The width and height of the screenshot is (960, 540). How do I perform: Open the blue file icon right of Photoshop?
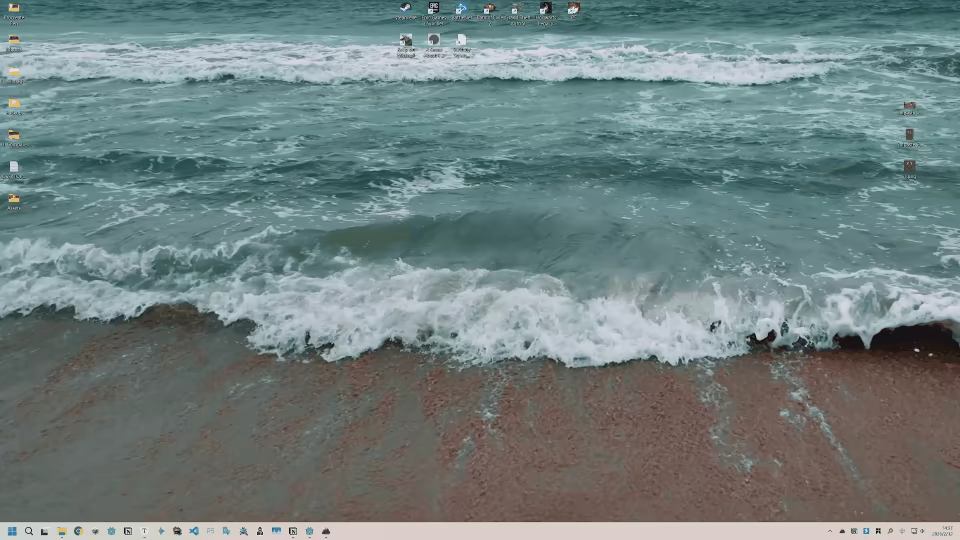pyautogui.click(x=227, y=531)
